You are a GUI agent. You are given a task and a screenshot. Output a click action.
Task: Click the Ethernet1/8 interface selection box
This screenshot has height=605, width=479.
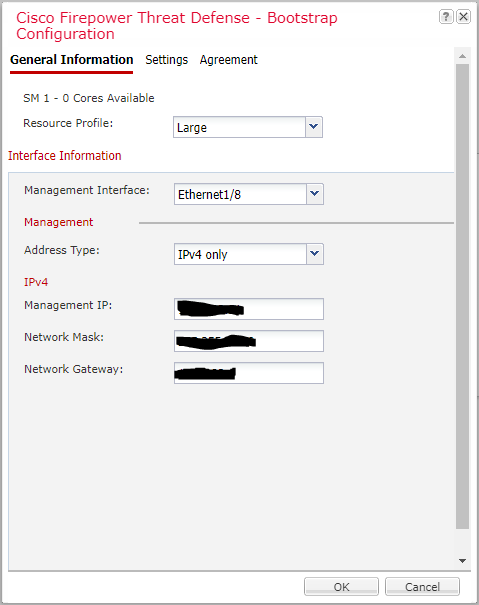pyautogui.click(x=240, y=194)
